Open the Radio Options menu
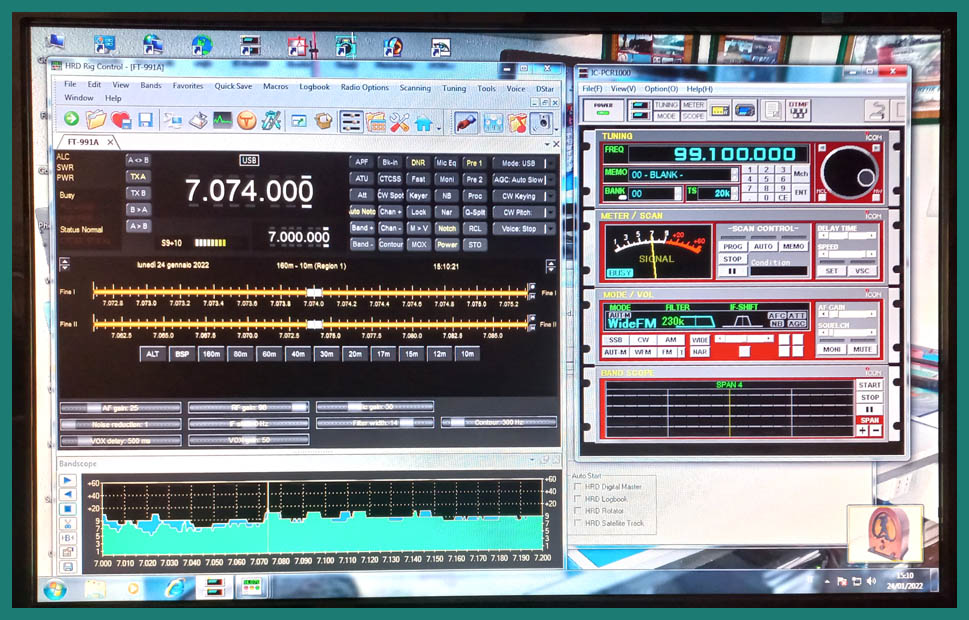 (364, 87)
